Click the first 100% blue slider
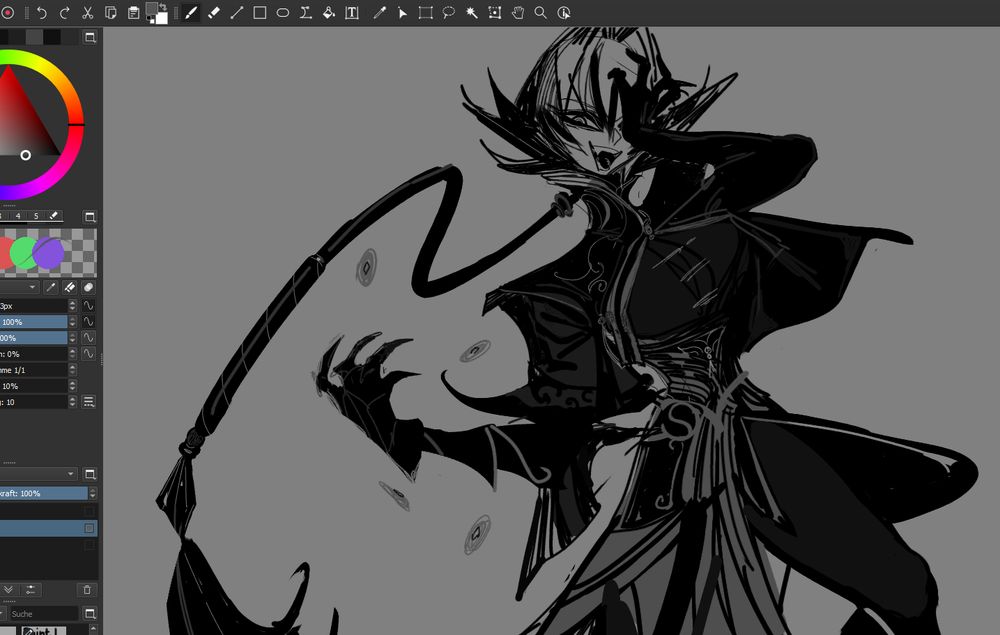This screenshot has height=635, width=1000. click(33, 322)
